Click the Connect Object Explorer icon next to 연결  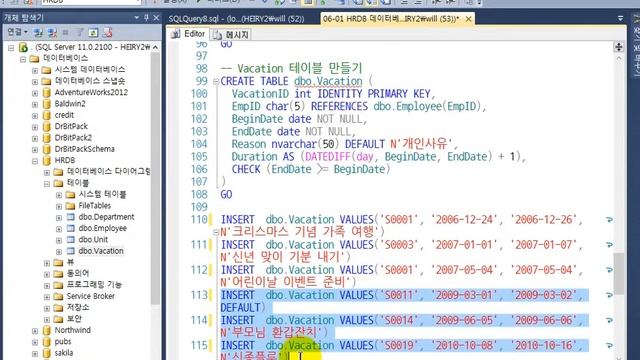38,32
